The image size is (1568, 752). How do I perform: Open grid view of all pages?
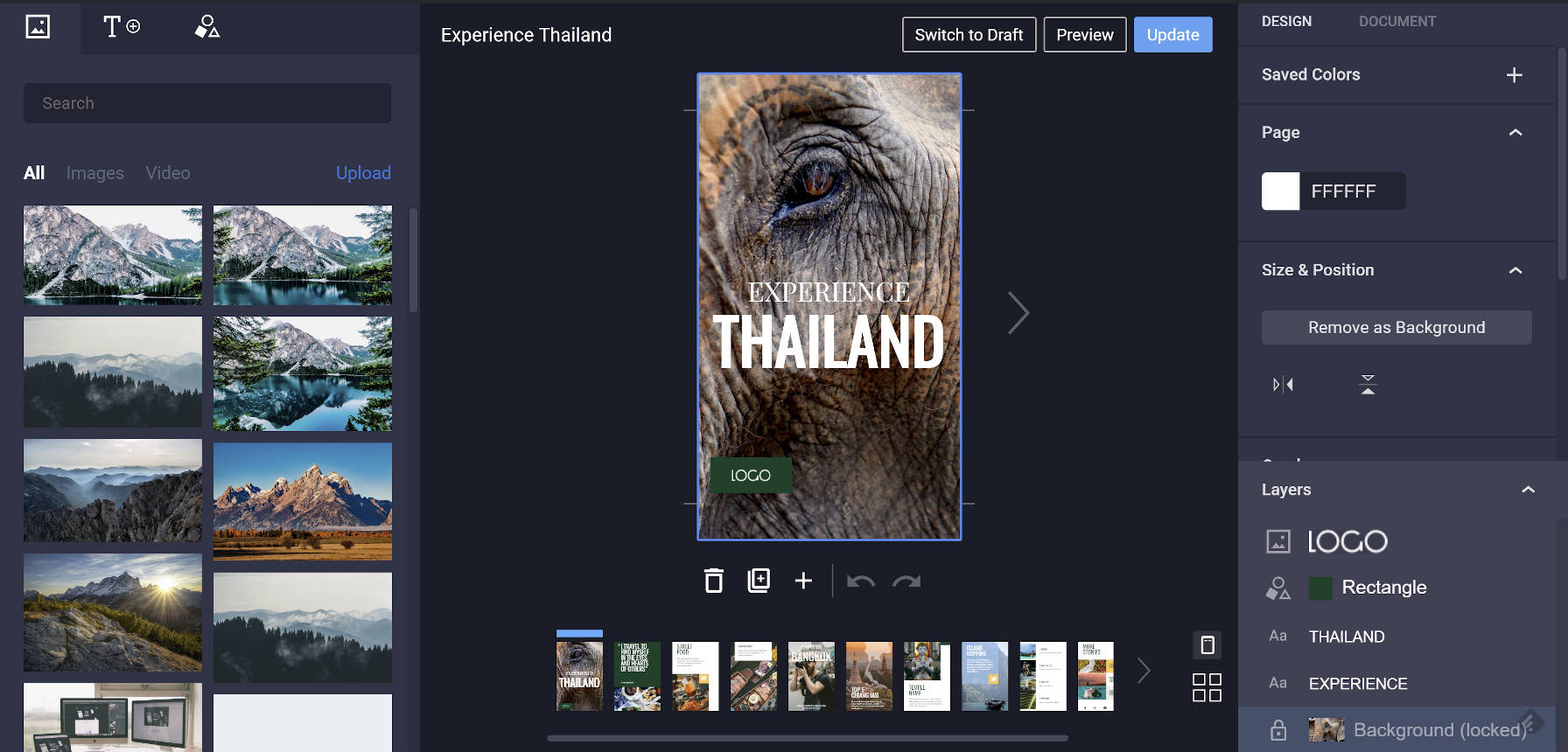coord(1207,687)
